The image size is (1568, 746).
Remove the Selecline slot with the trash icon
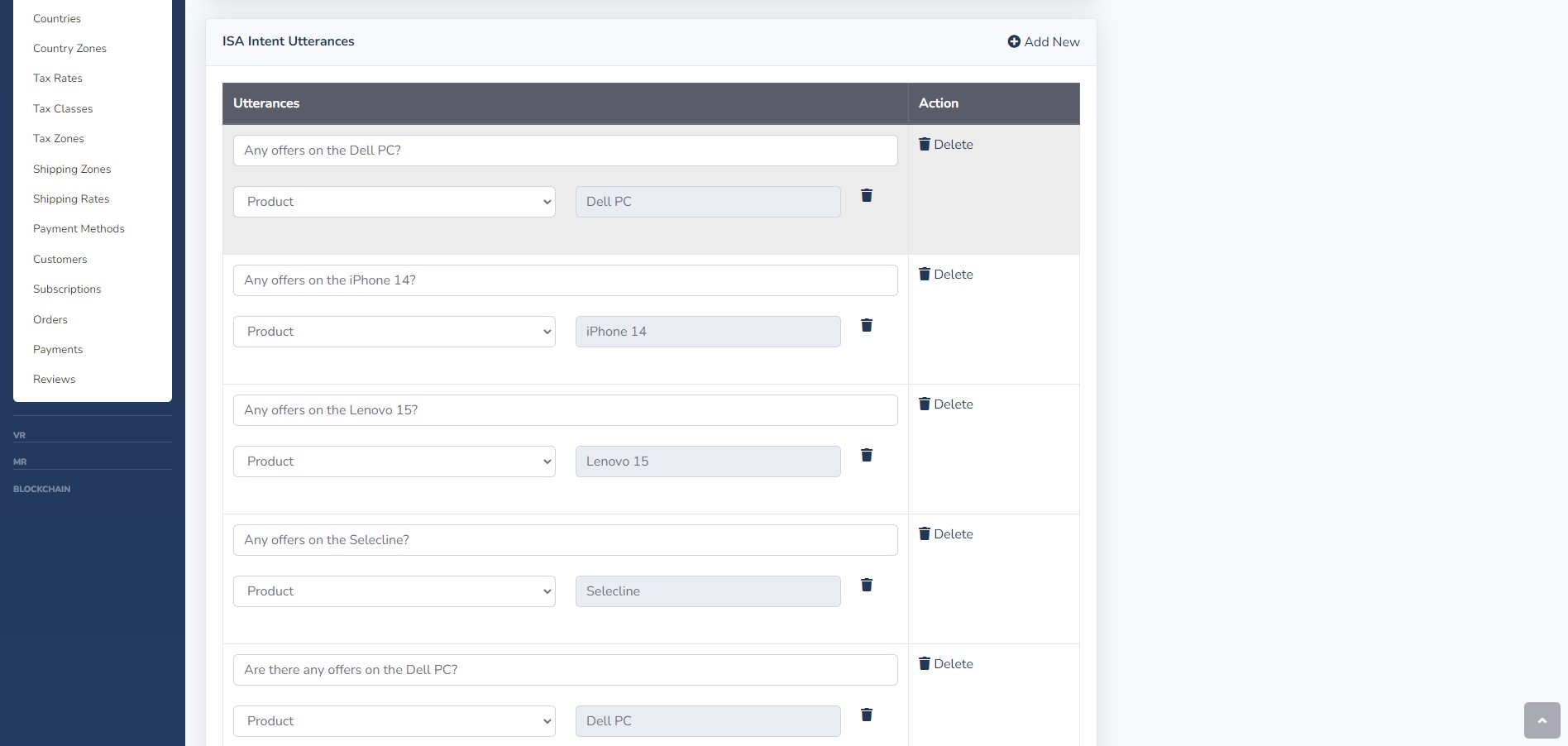tap(867, 585)
